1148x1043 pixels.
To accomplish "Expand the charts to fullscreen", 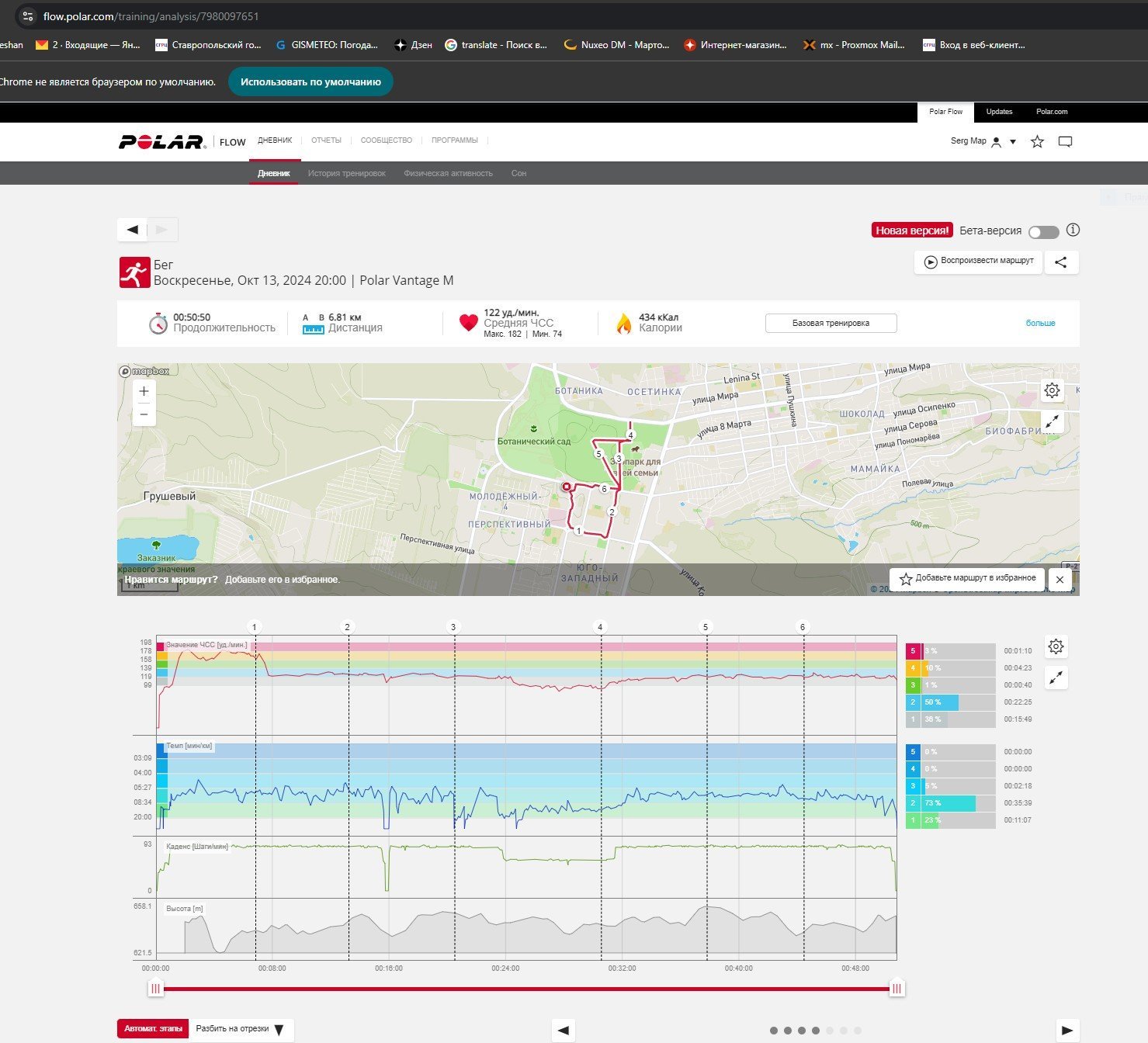I will pyautogui.click(x=1056, y=677).
